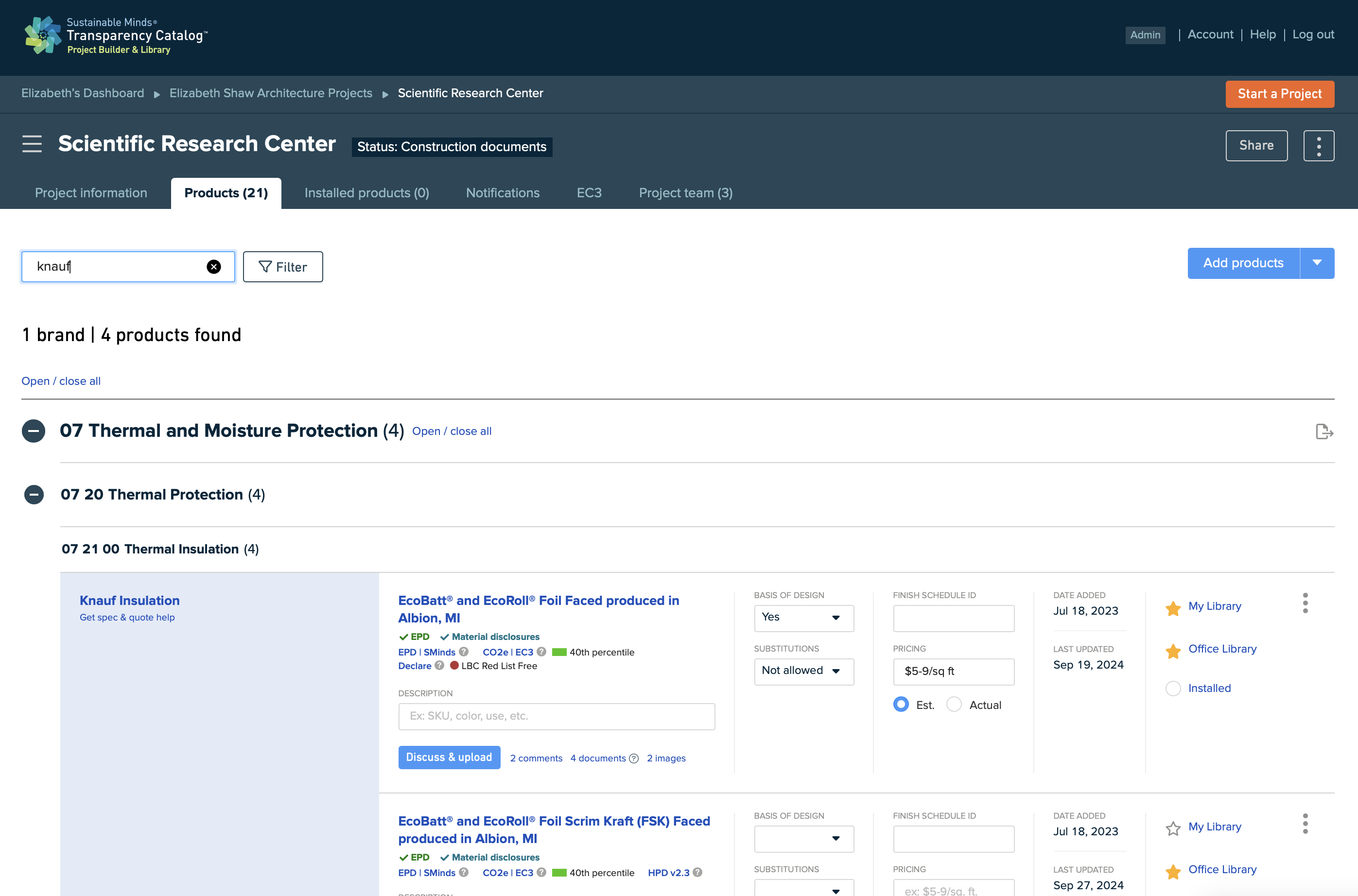The image size is (1358, 896).
Task: Show help icon next to 4 documents
Action: (633, 758)
